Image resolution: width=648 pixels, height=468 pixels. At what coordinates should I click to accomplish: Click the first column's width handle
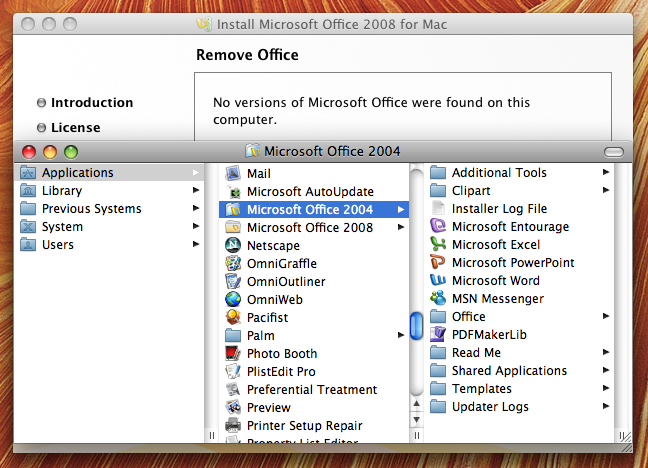pos(212,435)
